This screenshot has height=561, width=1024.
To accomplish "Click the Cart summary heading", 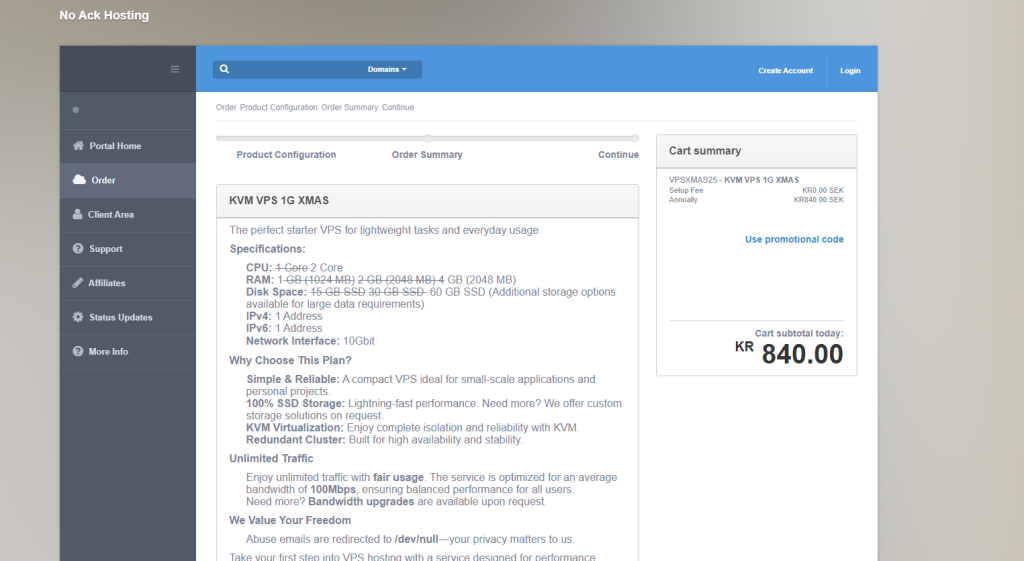I will click(x=705, y=151).
